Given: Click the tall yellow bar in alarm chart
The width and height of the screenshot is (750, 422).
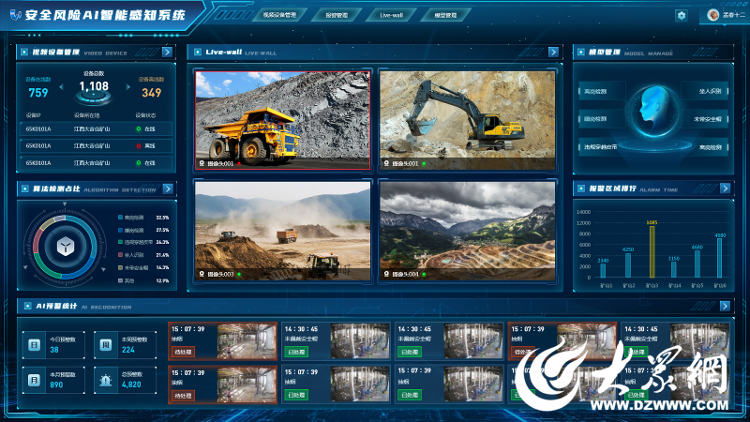Looking at the screenshot, I should click(x=651, y=252).
